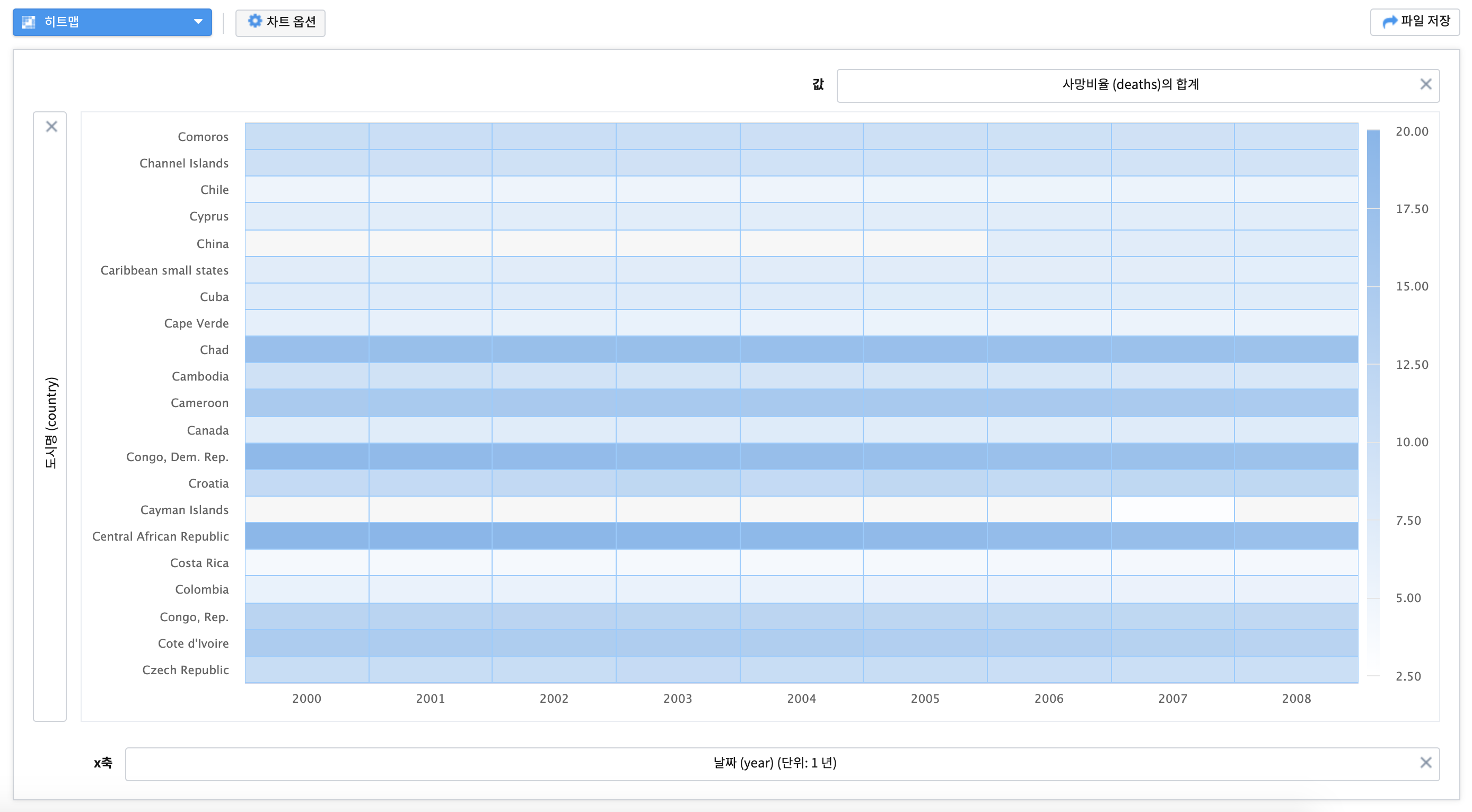This screenshot has width=1472, height=812.
Task: Click the Congo, Dem. Rep. cell for 2004
Action: tap(802, 456)
